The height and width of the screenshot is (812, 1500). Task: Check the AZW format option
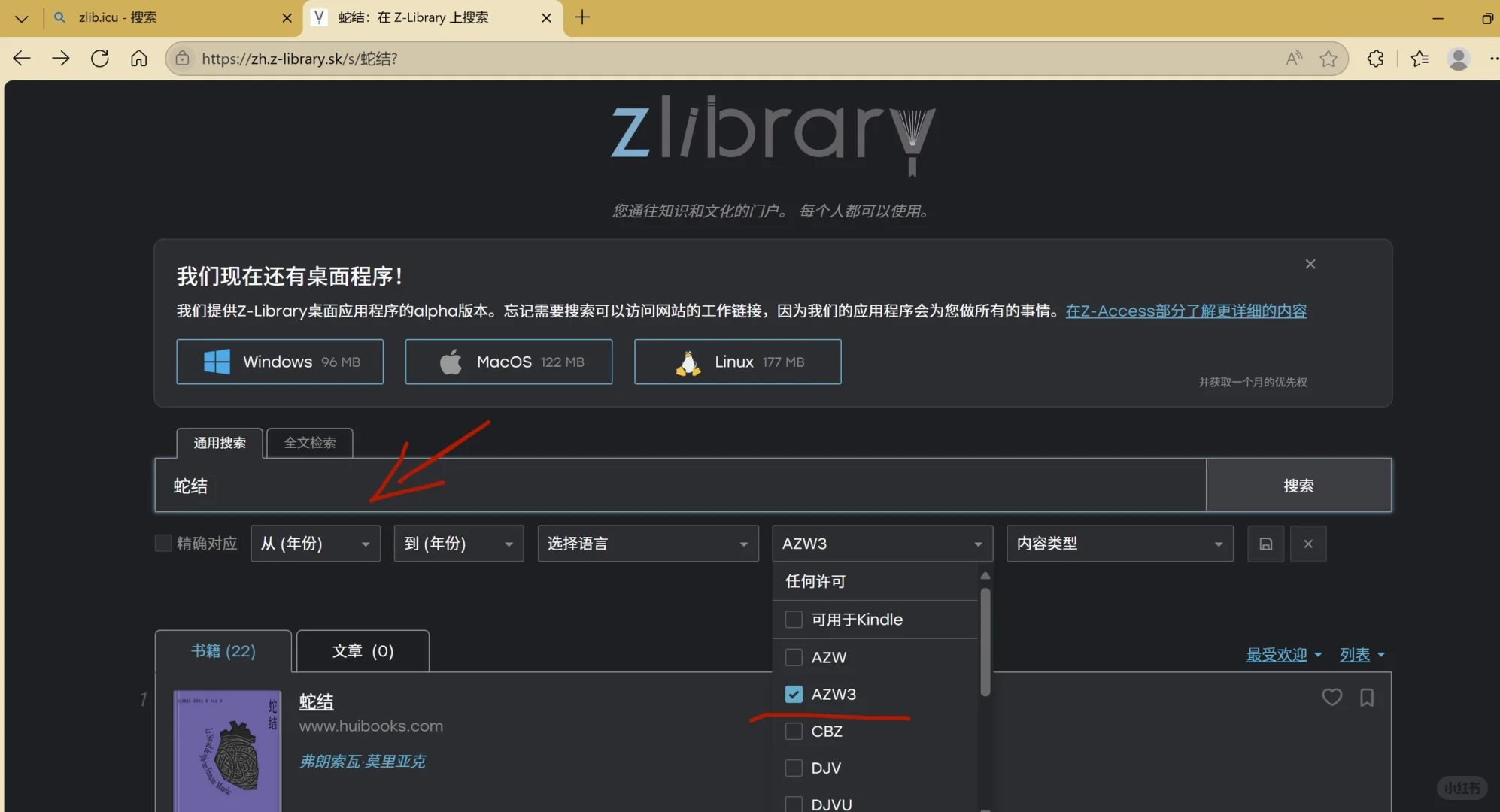coord(794,657)
